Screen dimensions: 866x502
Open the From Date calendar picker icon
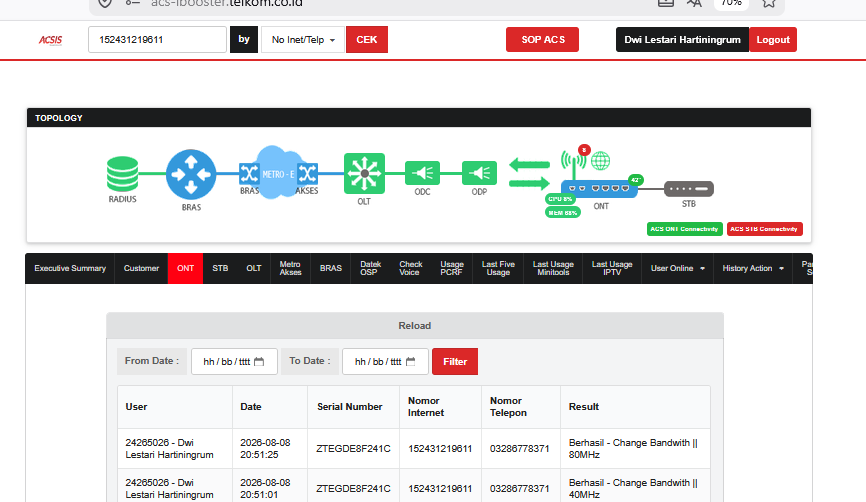pos(259,362)
